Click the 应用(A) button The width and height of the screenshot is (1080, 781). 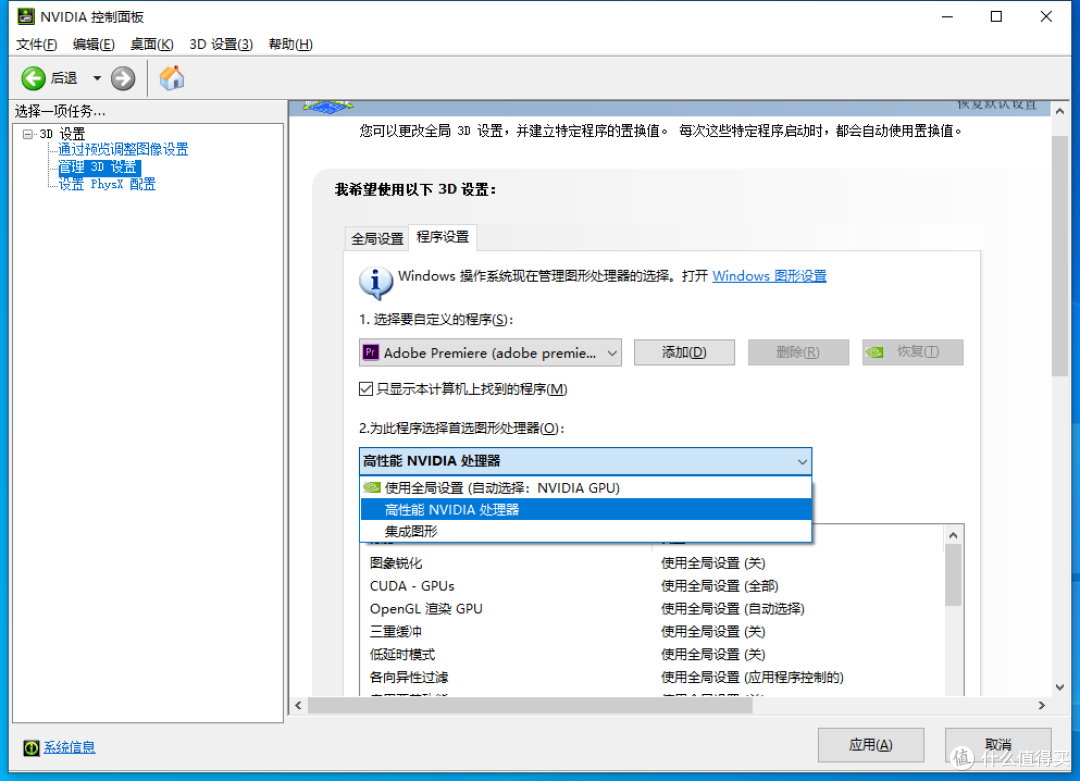871,744
